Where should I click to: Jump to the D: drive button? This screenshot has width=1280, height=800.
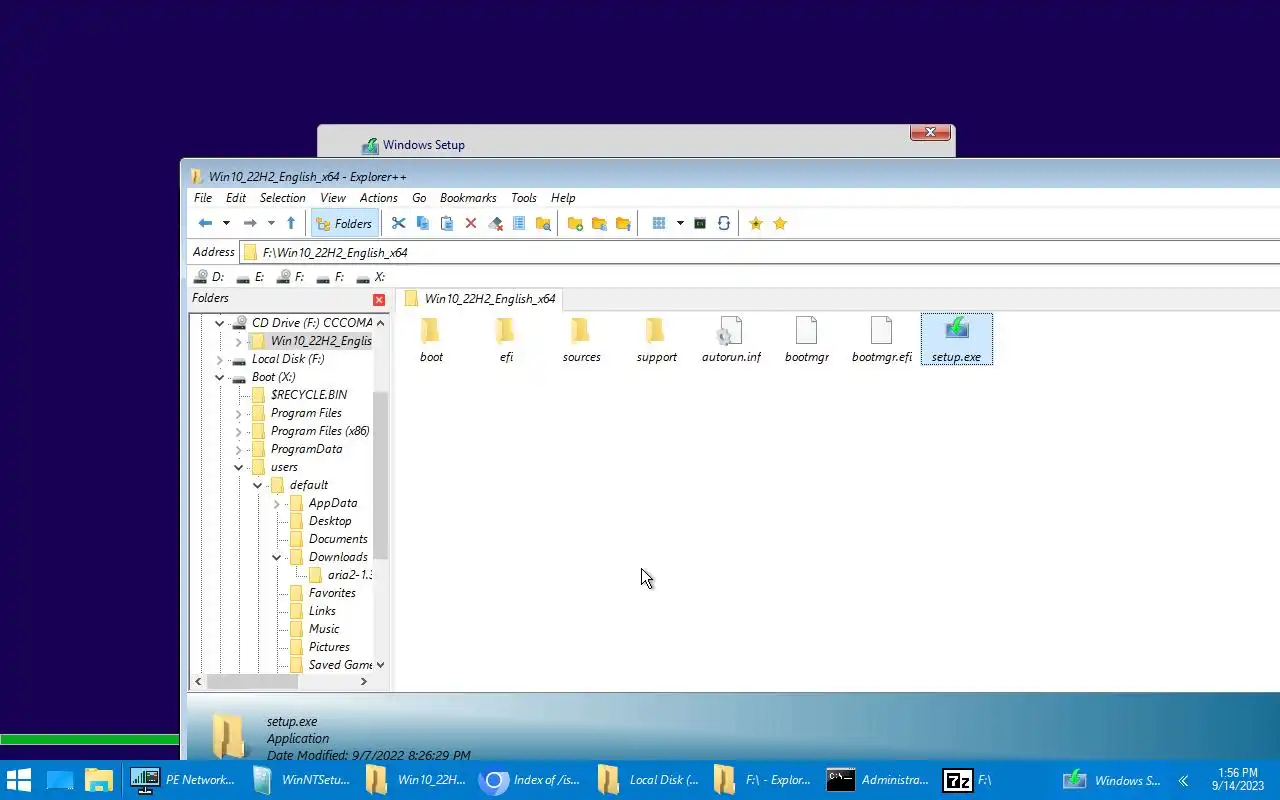(x=210, y=277)
